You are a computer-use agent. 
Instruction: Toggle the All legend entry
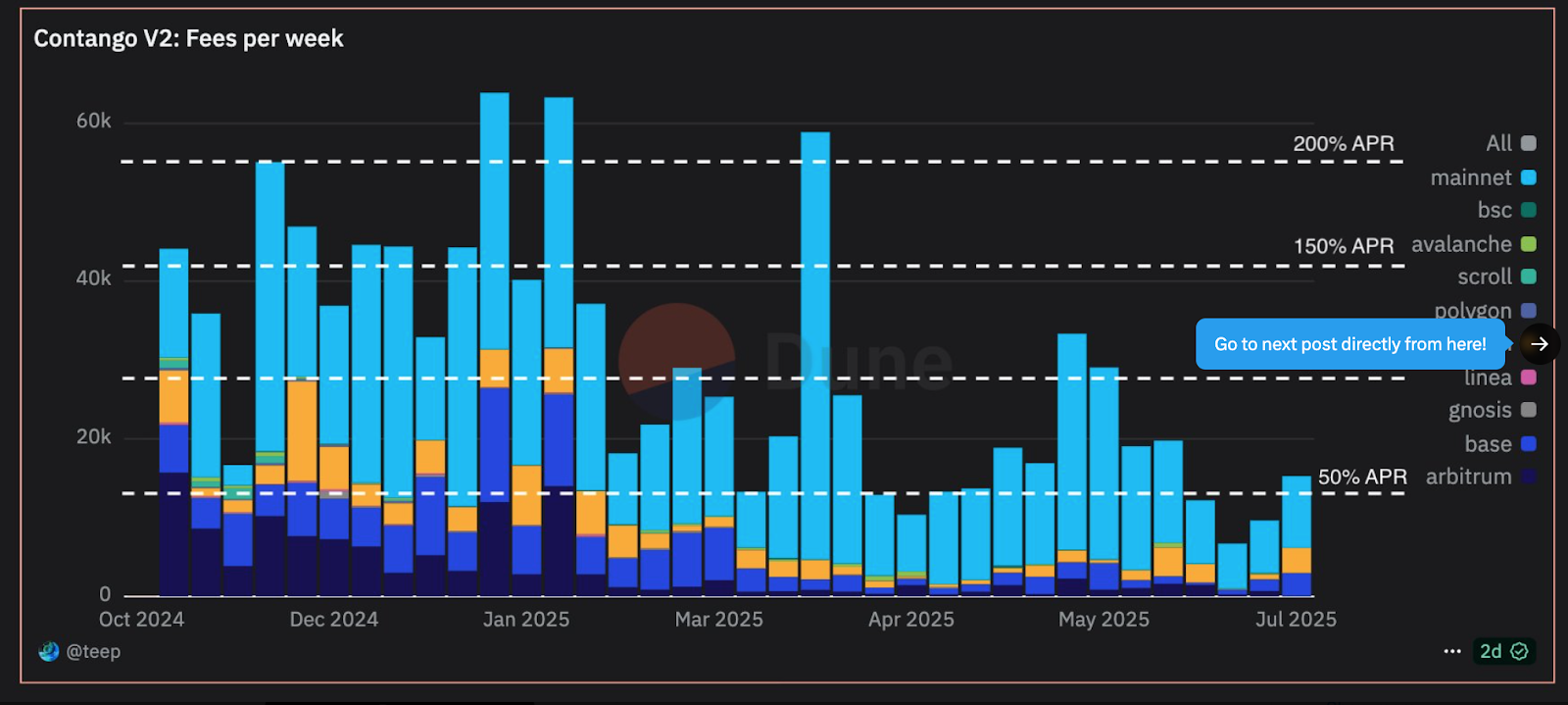click(1510, 143)
